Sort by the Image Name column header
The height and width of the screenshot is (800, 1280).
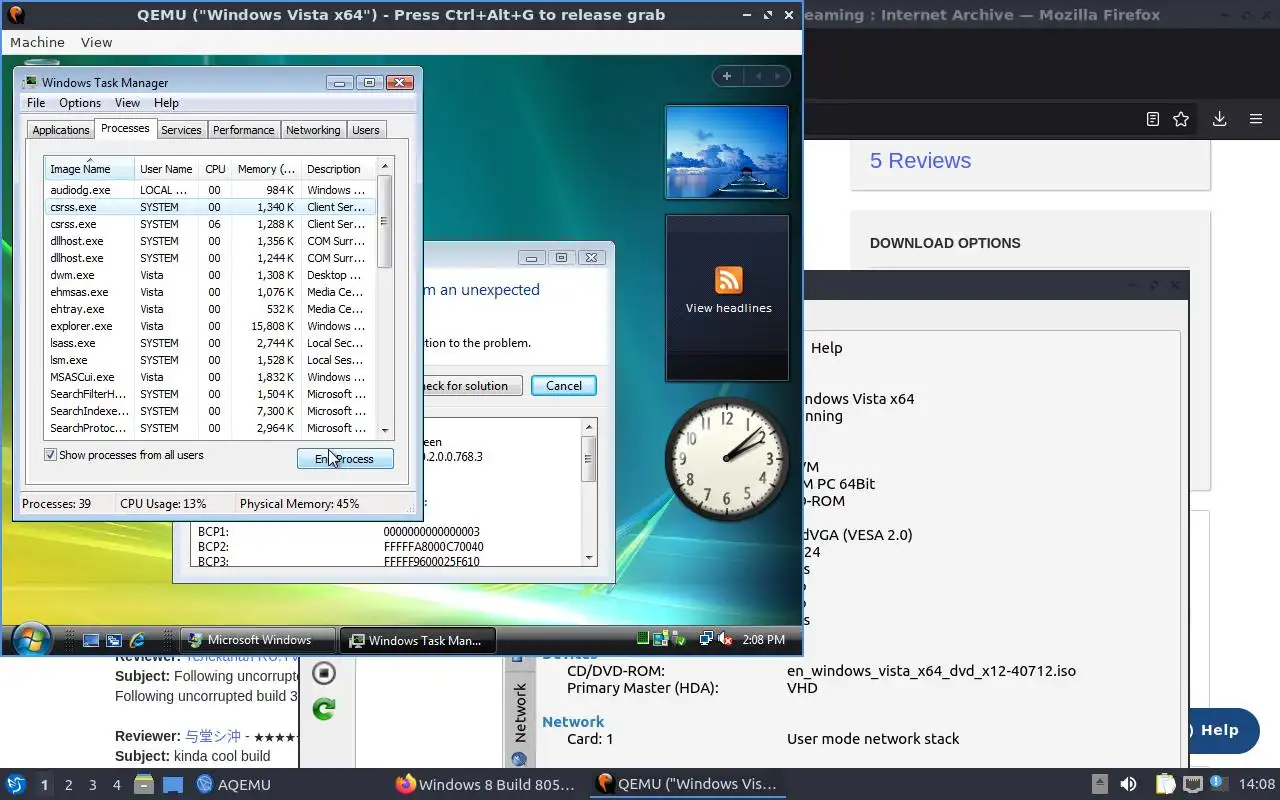point(89,169)
